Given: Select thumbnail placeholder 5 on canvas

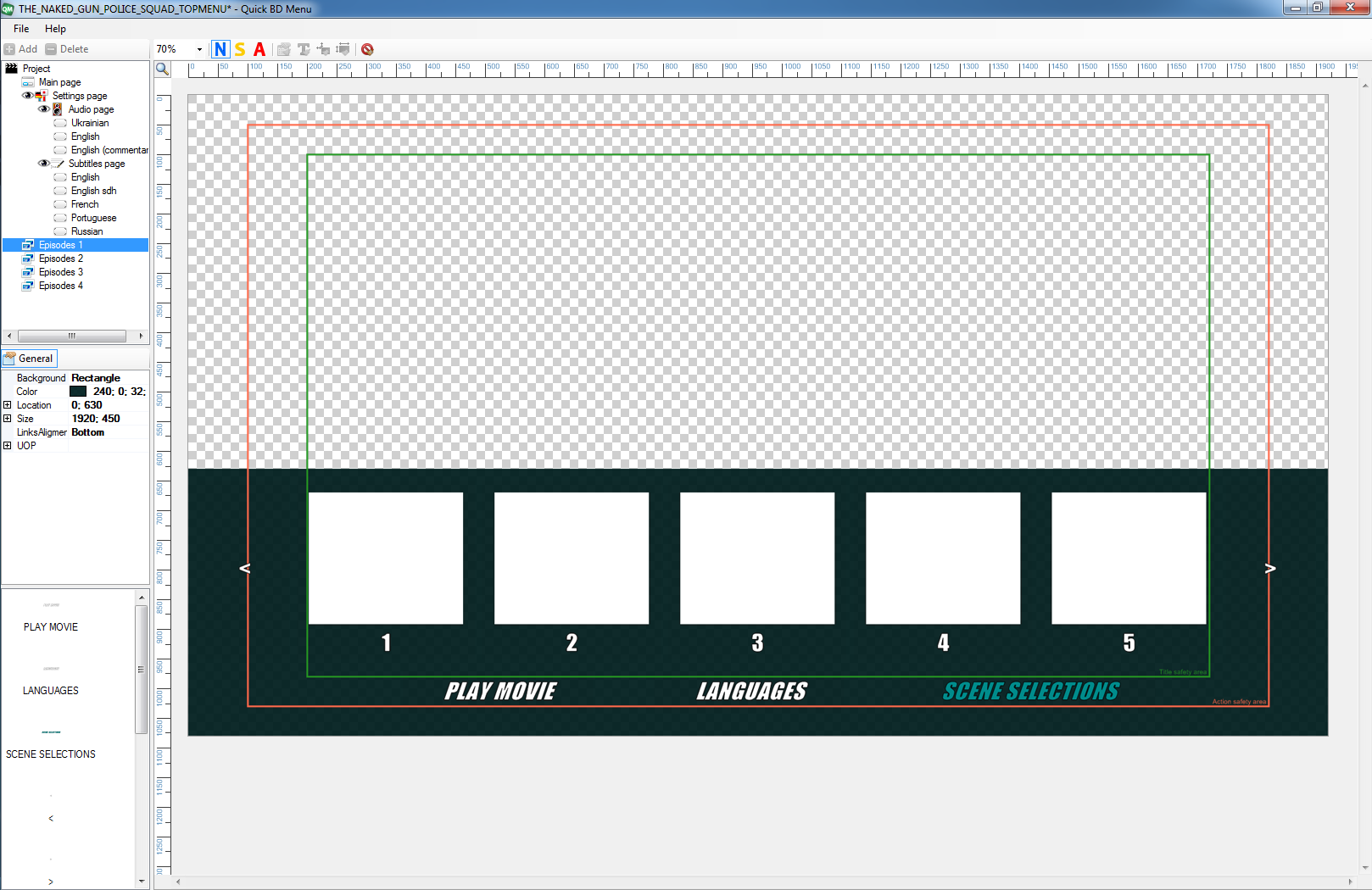Looking at the screenshot, I should (x=1129, y=559).
